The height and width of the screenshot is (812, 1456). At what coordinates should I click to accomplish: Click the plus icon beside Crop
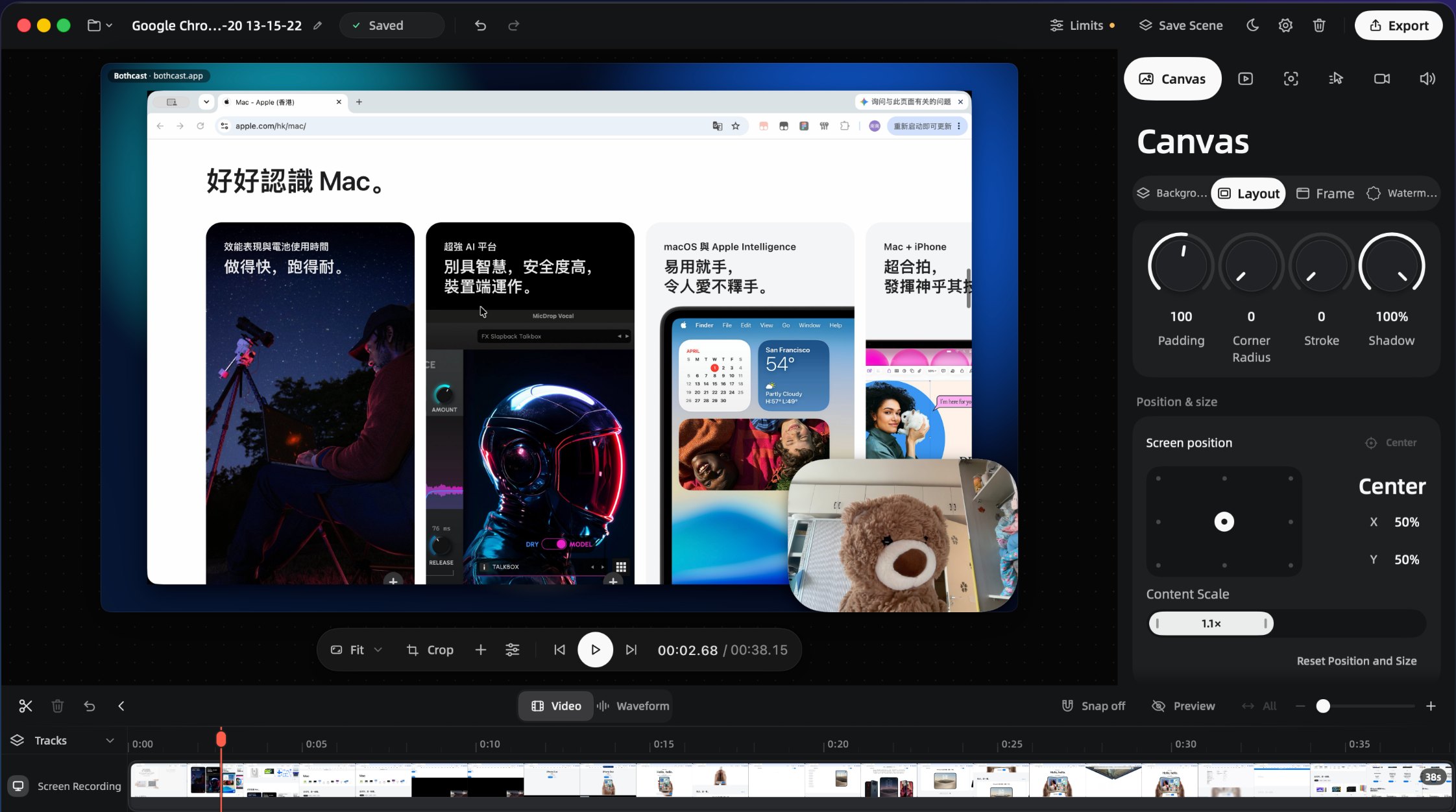[x=480, y=649]
